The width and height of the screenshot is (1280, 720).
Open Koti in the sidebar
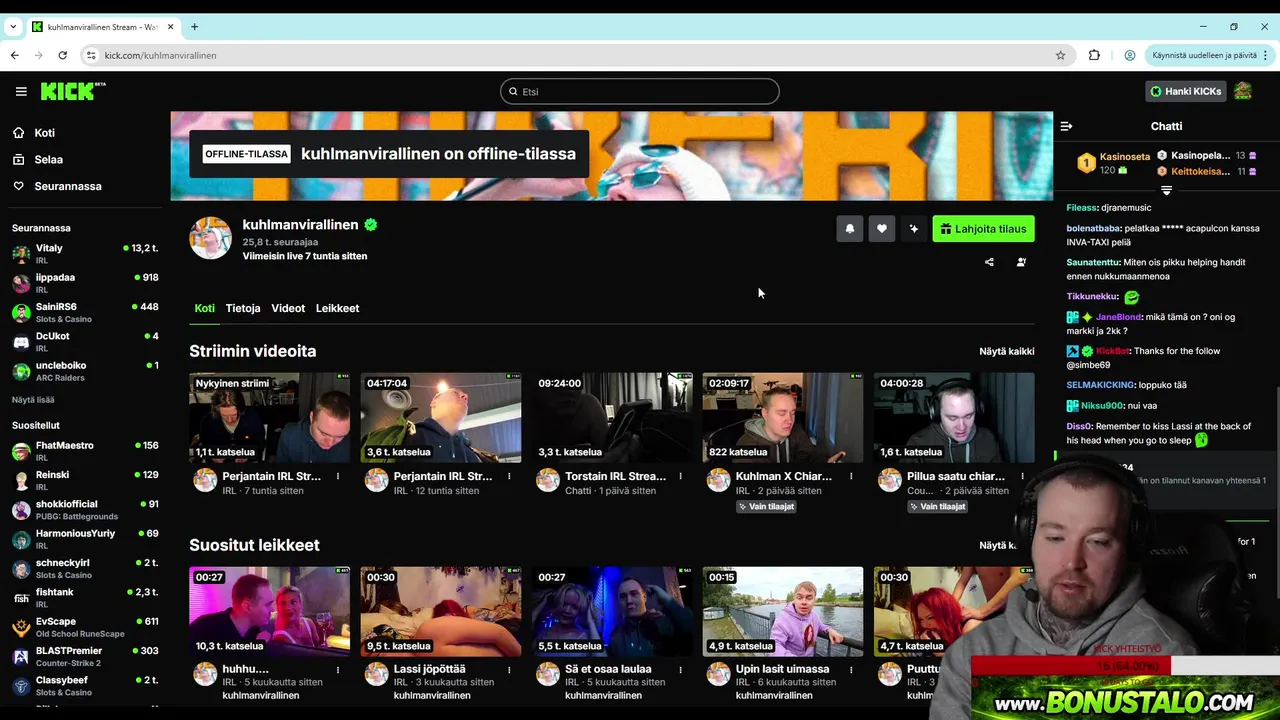click(x=44, y=133)
